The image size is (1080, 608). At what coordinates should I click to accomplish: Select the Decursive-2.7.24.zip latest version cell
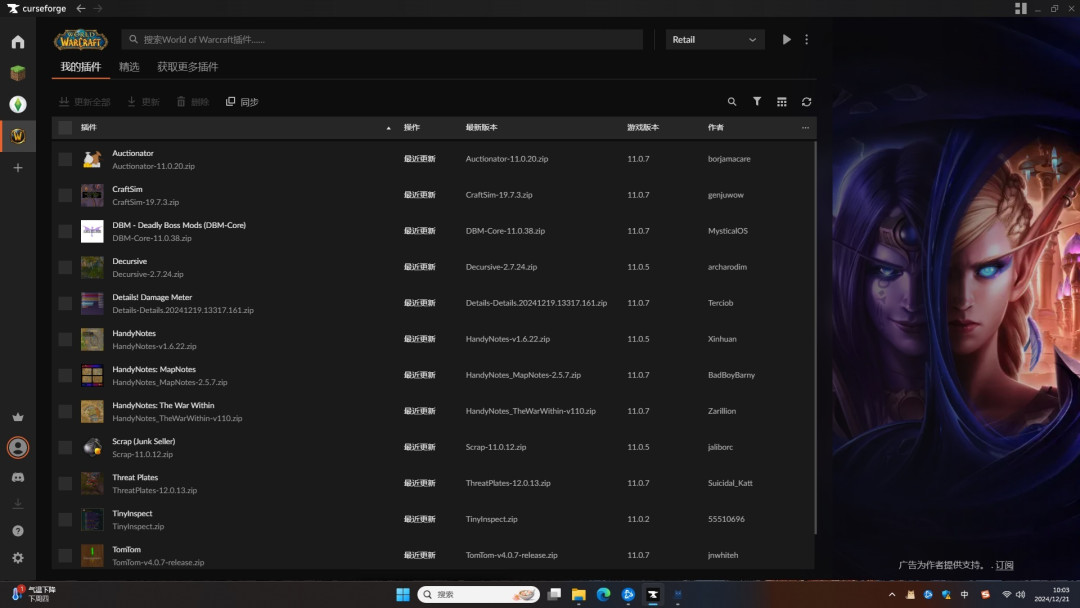[x=501, y=267]
